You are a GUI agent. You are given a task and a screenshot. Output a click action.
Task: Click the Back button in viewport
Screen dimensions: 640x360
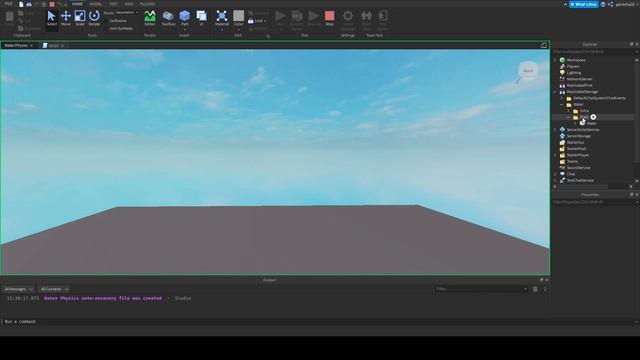click(x=528, y=71)
